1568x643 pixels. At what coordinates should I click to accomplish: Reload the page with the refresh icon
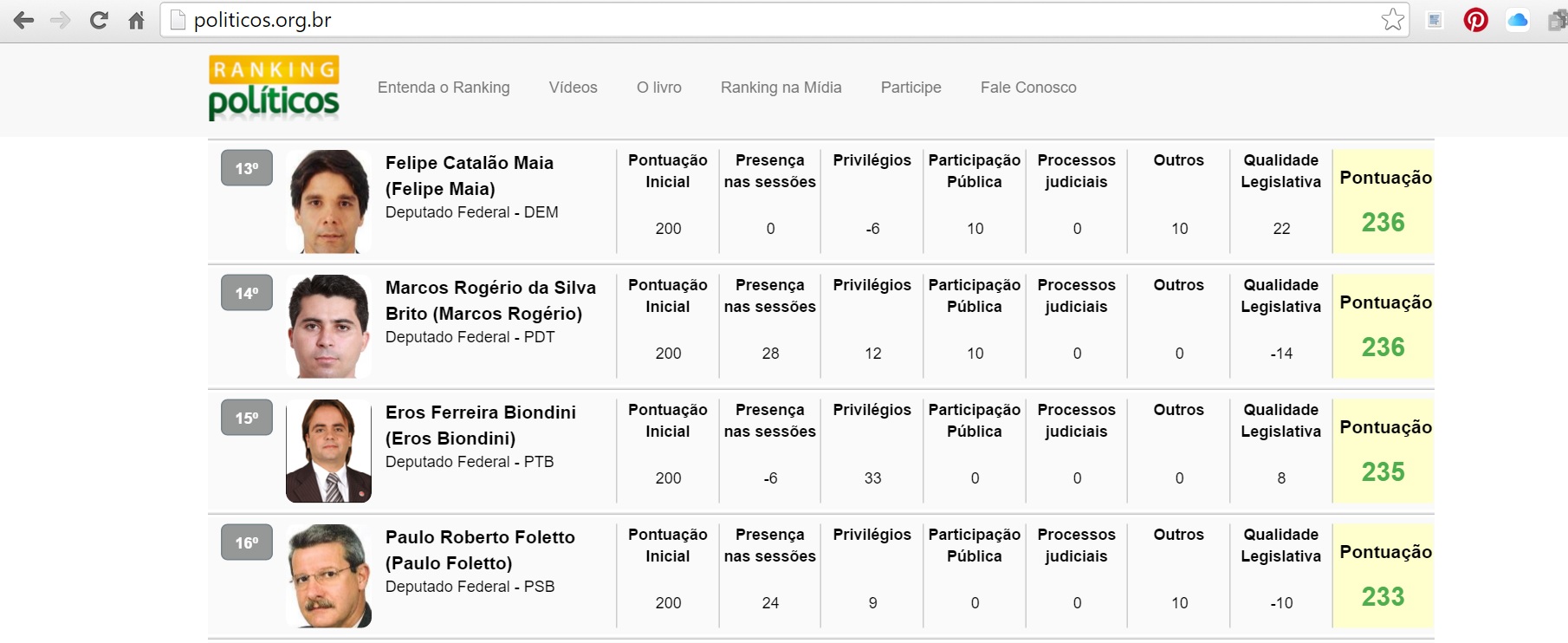pyautogui.click(x=99, y=20)
